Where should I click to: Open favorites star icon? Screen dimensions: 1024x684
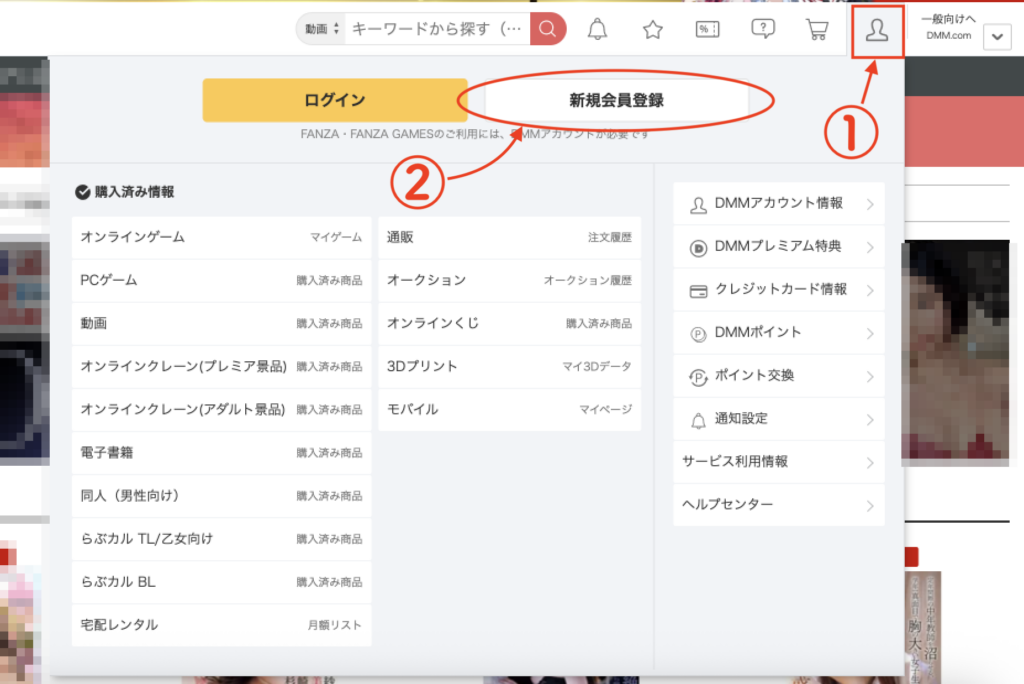click(653, 30)
